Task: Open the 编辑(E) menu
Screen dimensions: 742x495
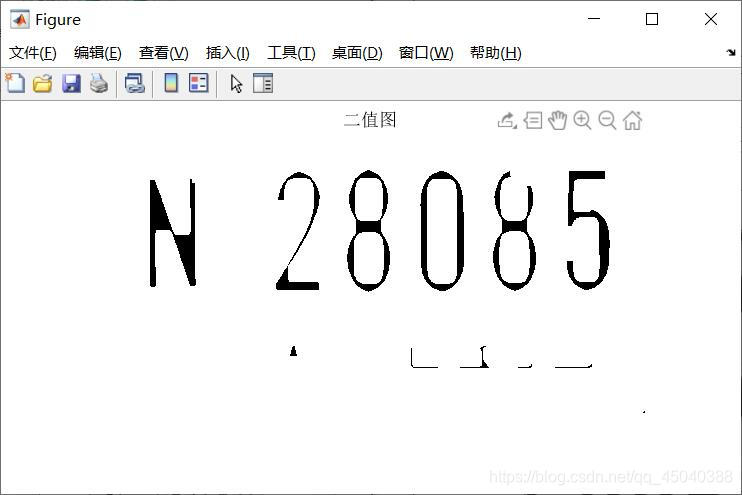Action: pyautogui.click(x=97, y=53)
